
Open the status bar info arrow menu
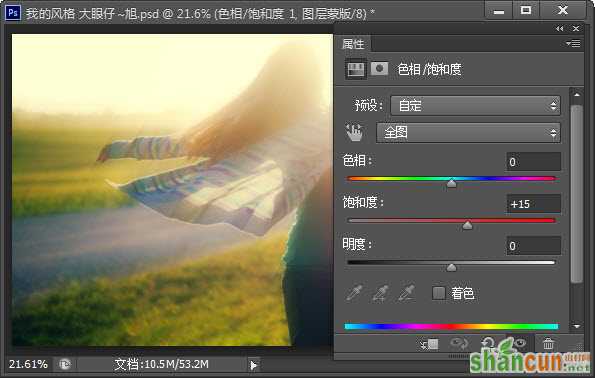pos(253,365)
